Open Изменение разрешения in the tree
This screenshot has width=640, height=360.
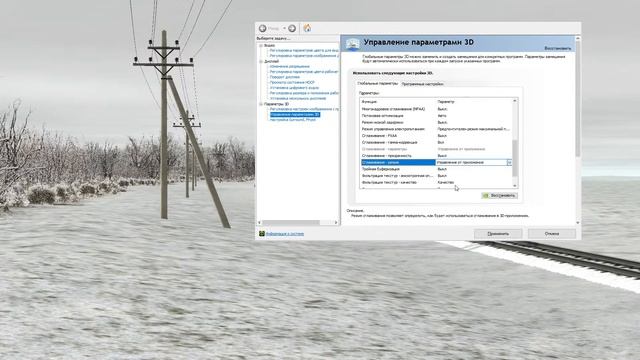click(289, 66)
